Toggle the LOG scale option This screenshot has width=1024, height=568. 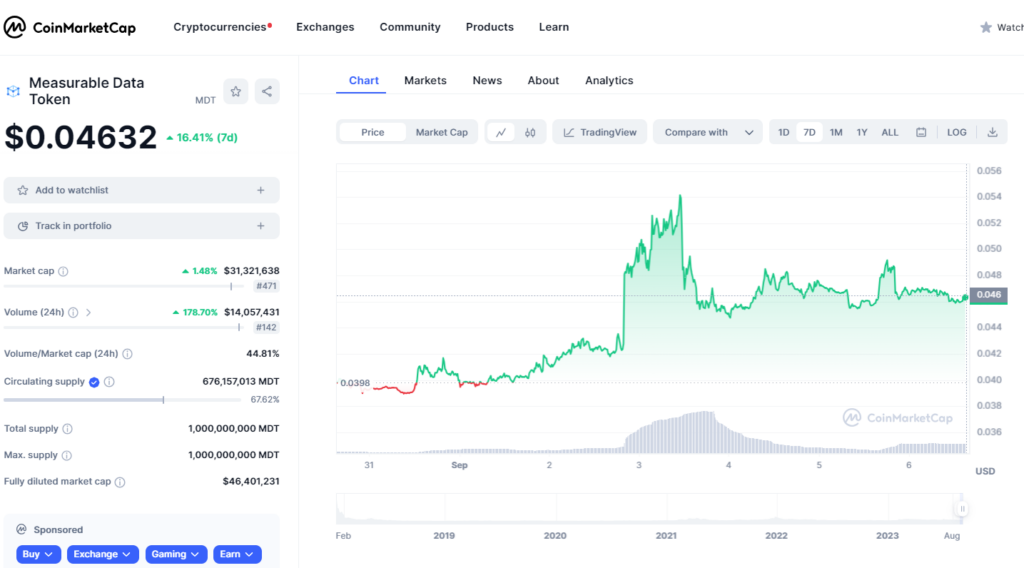pos(957,132)
